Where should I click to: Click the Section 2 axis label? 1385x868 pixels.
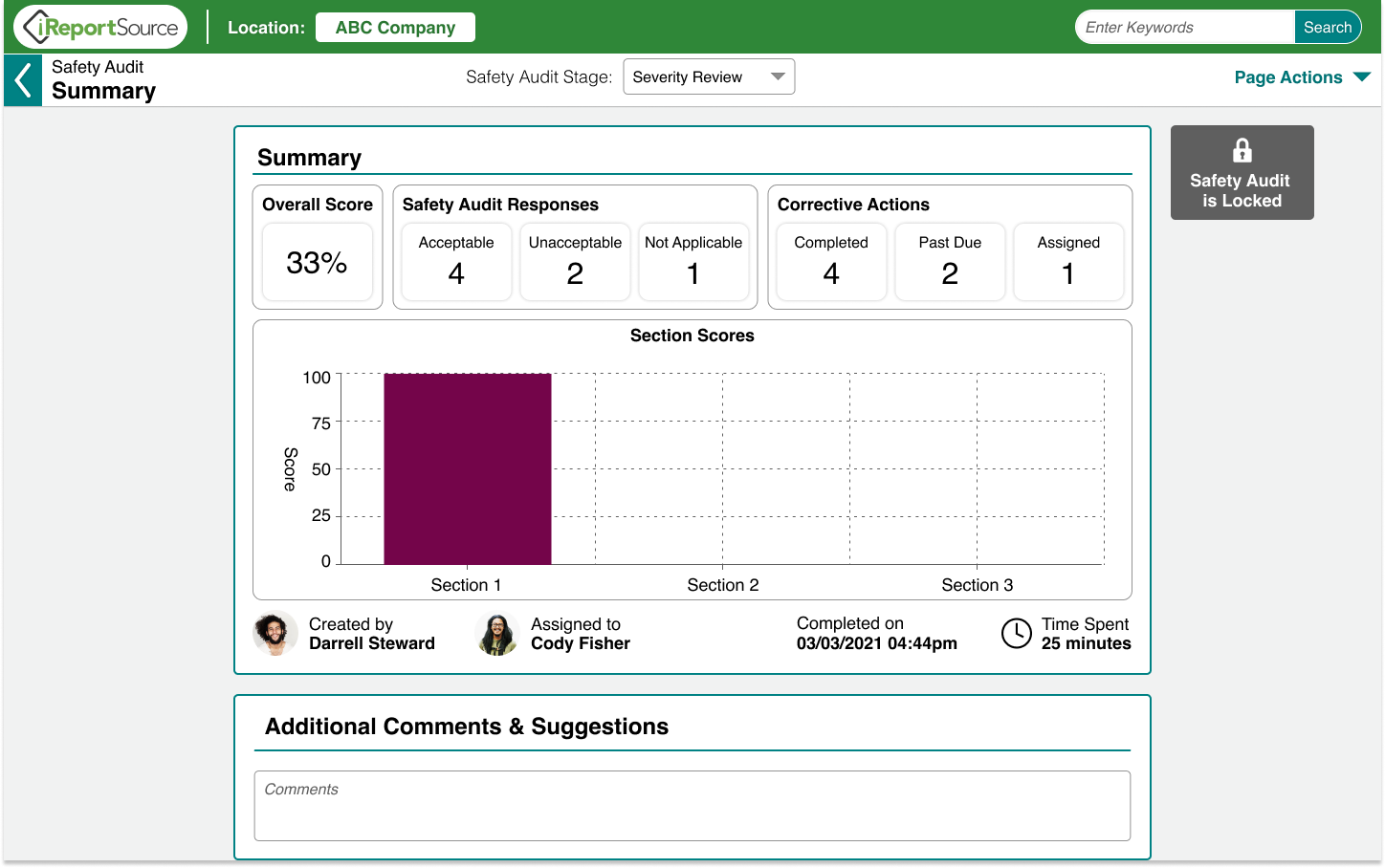coord(723,585)
